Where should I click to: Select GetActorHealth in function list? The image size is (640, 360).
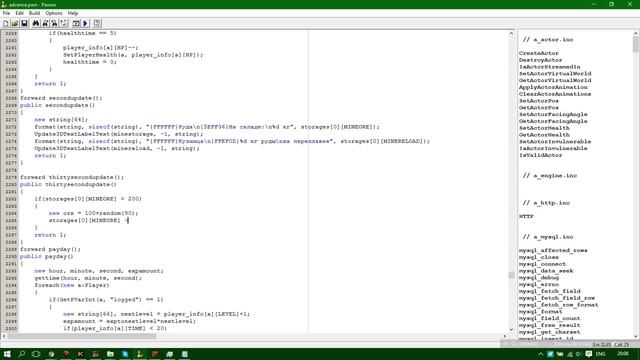coord(544,135)
